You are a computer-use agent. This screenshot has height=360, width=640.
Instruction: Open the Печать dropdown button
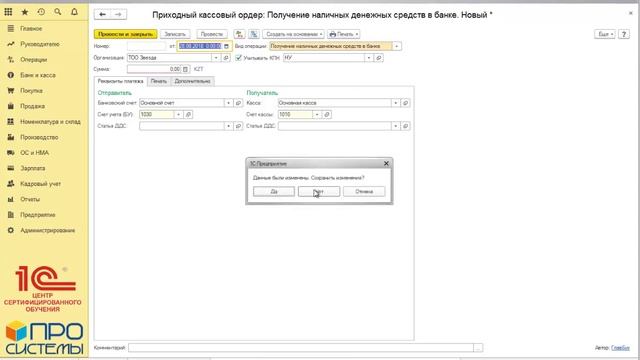tap(344, 34)
